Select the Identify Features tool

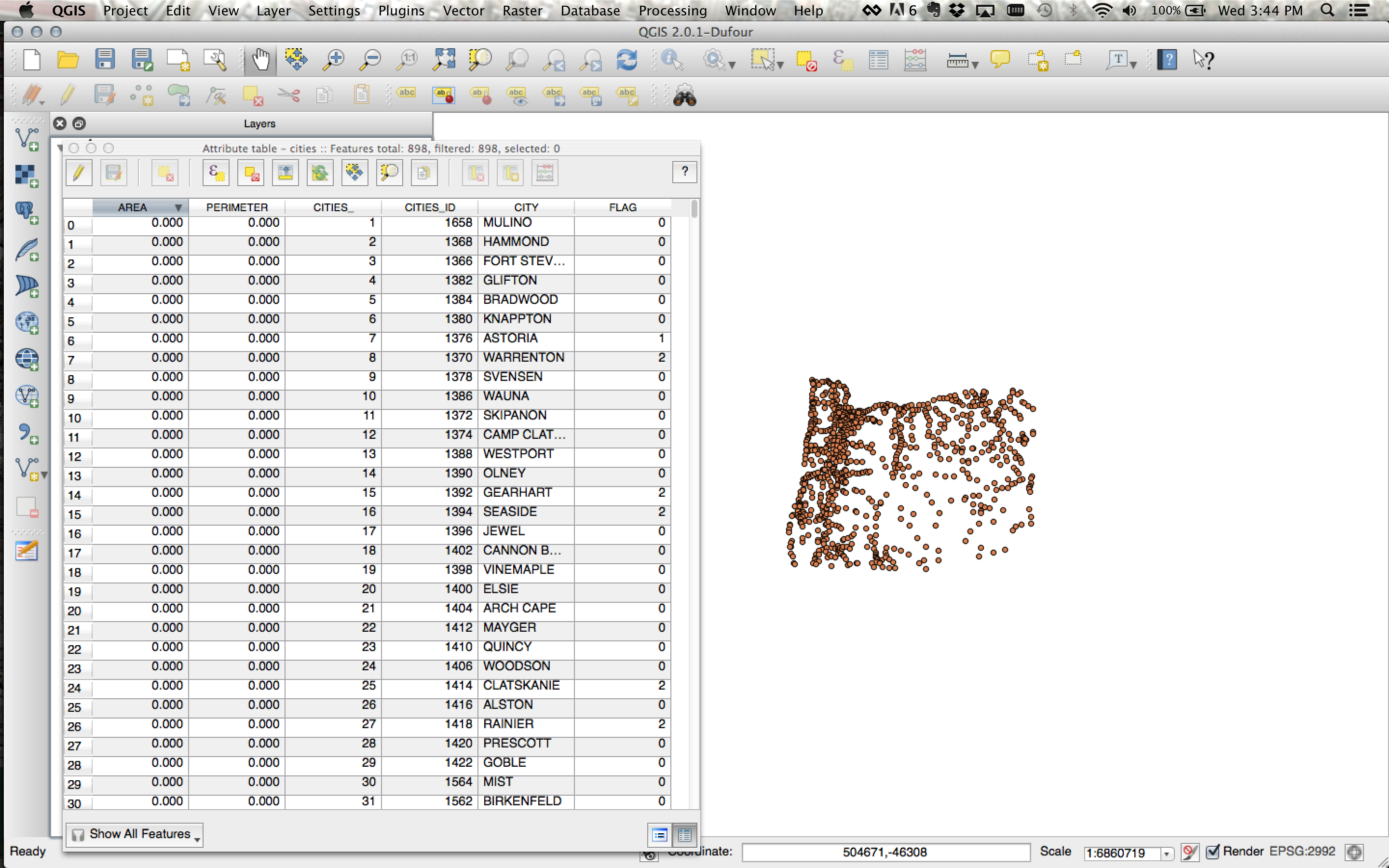pyautogui.click(x=672, y=60)
